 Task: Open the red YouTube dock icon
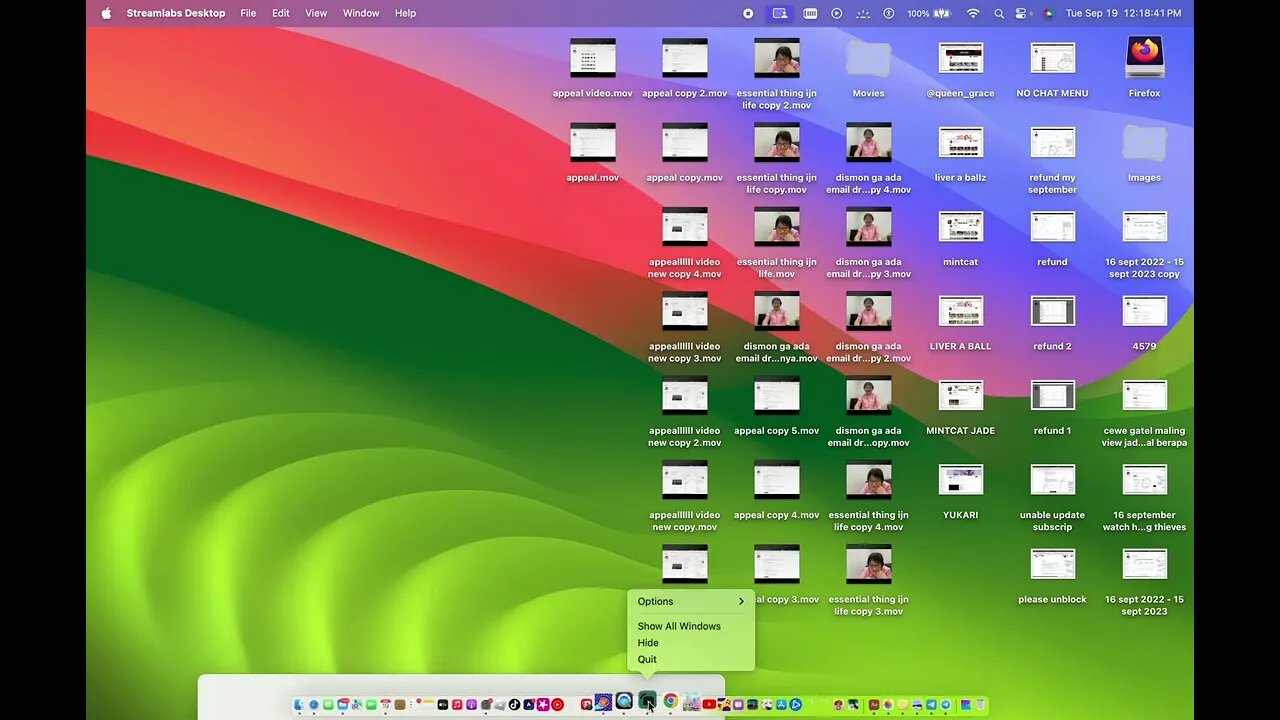(709, 704)
